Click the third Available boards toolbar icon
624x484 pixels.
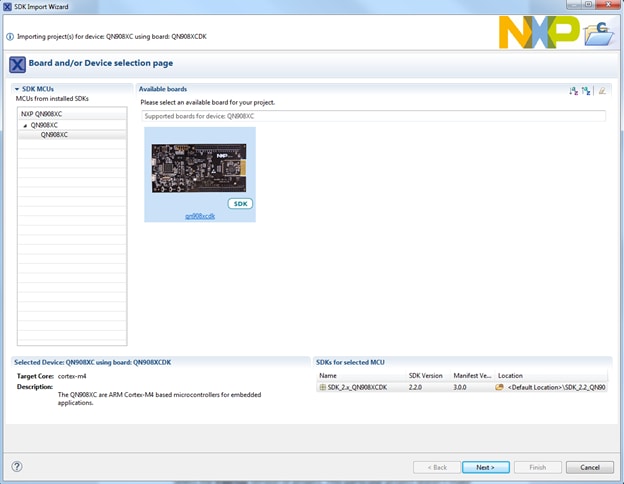(x=602, y=90)
